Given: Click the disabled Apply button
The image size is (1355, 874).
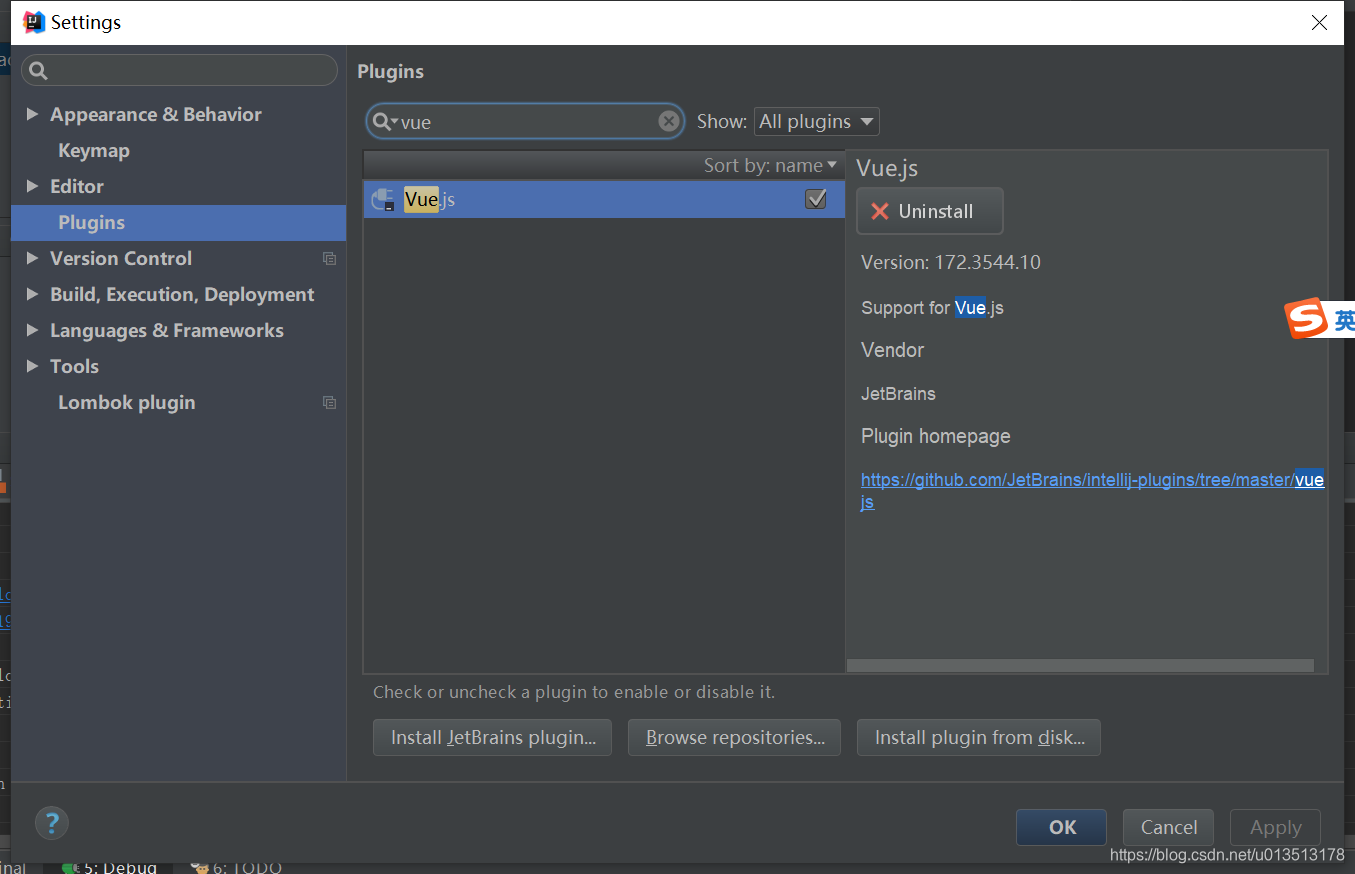Looking at the screenshot, I should point(1275,827).
